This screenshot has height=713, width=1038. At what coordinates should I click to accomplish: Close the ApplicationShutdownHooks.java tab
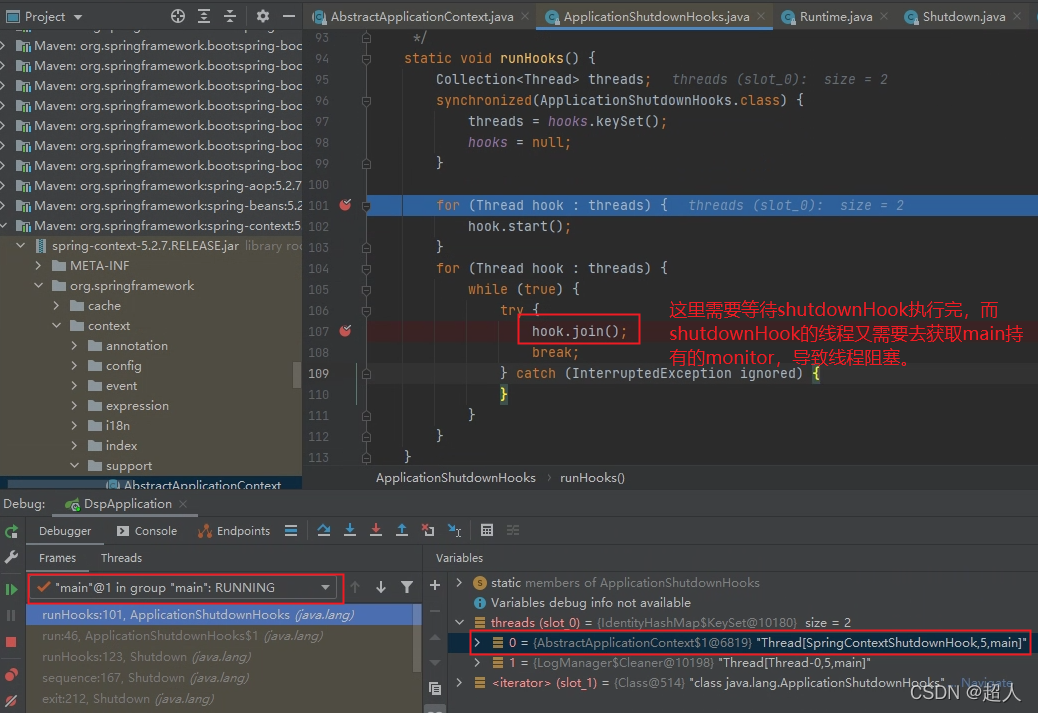761,16
